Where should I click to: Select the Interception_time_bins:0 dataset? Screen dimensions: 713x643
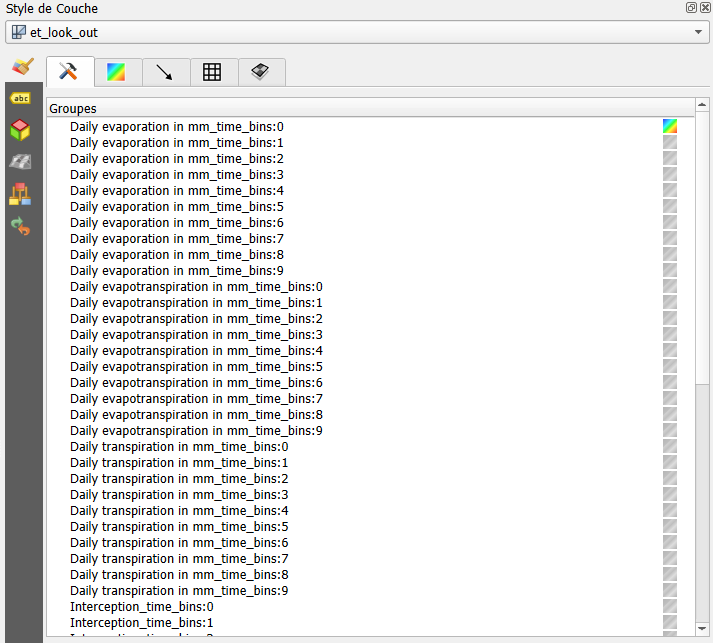(x=141, y=607)
